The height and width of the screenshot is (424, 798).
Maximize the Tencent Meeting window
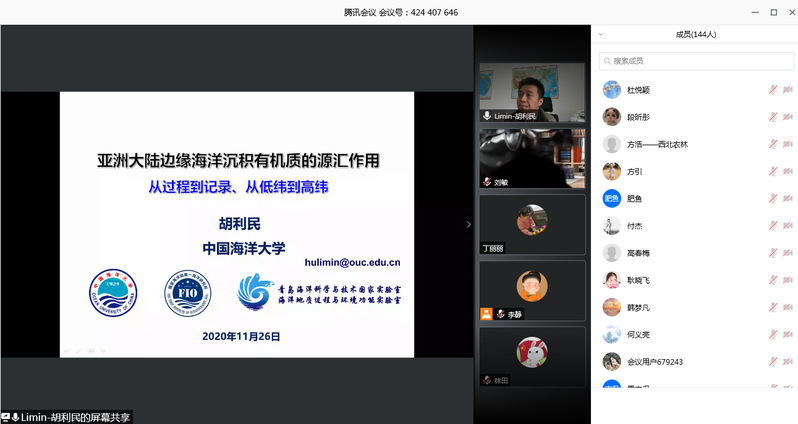773,12
